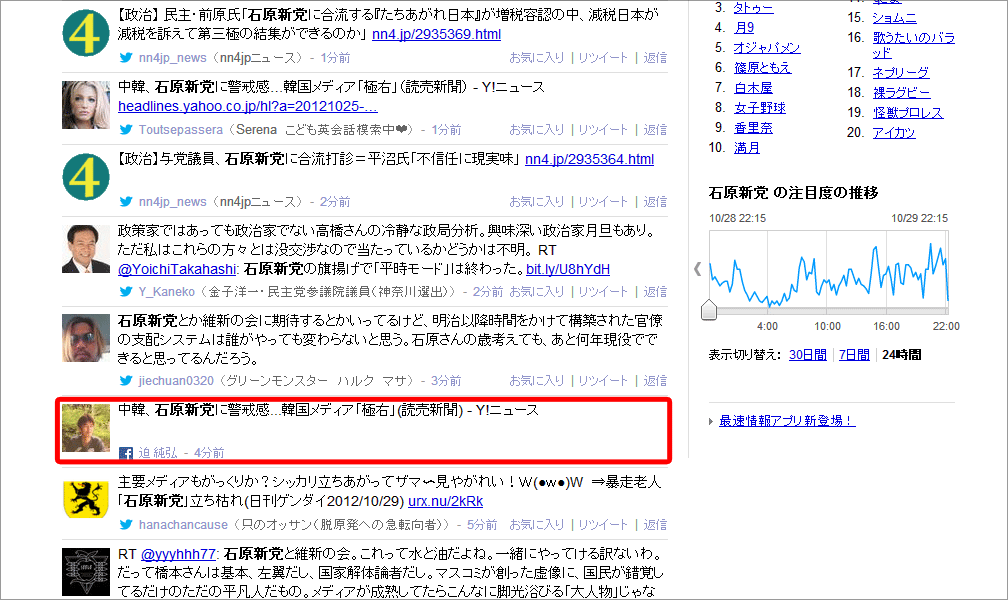Open the @yyyhhh77 mention link
Viewport: 1008px width, 600px height.
click(178, 554)
